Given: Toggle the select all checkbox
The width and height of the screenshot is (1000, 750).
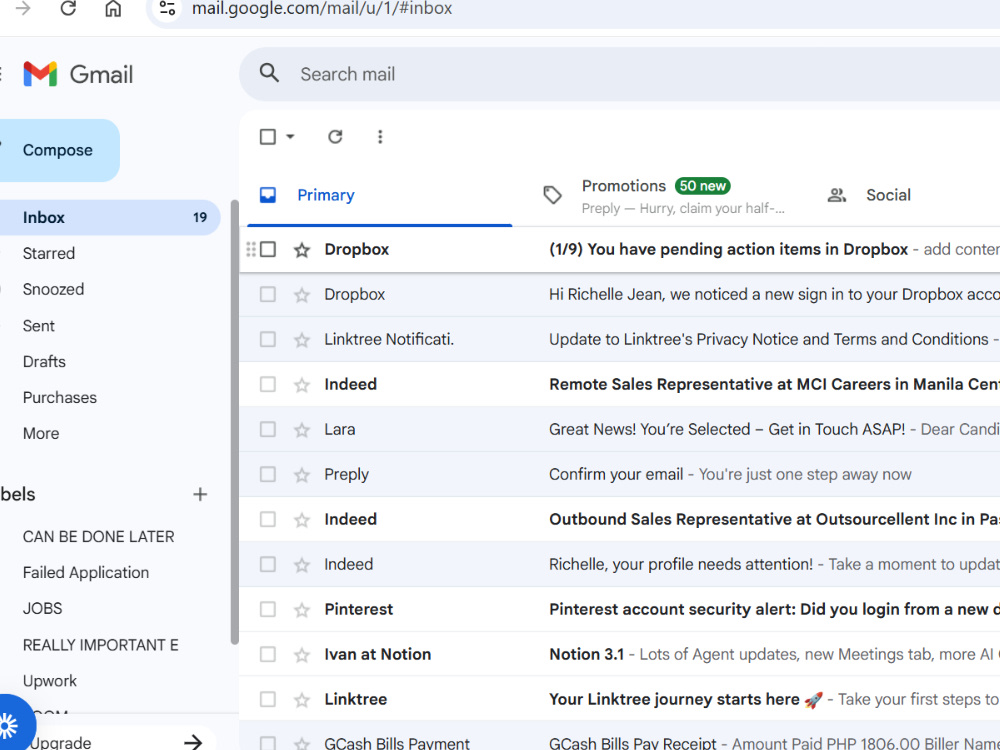Looking at the screenshot, I should click(268, 136).
